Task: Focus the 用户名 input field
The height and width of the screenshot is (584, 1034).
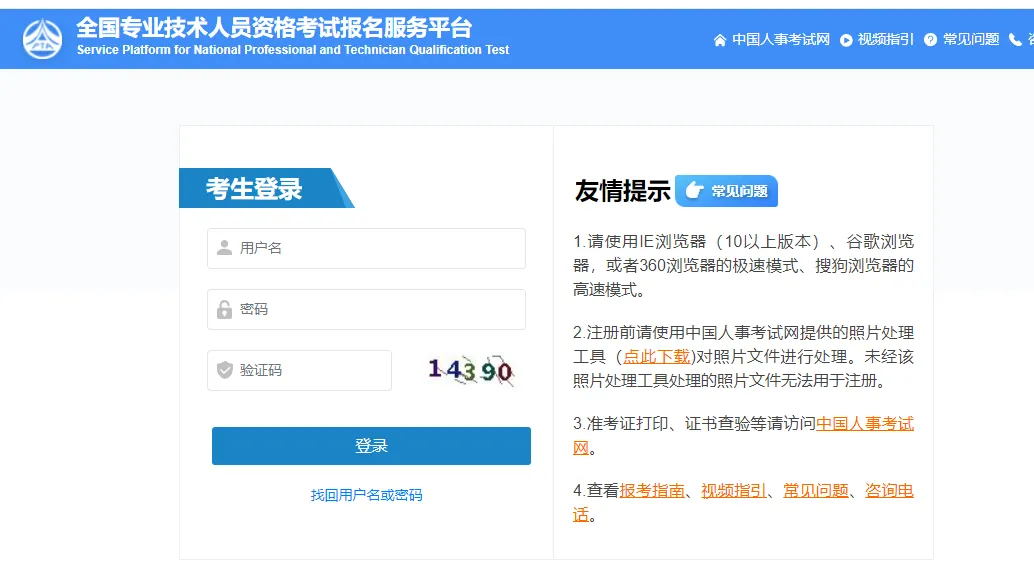Action: (366, 248)
